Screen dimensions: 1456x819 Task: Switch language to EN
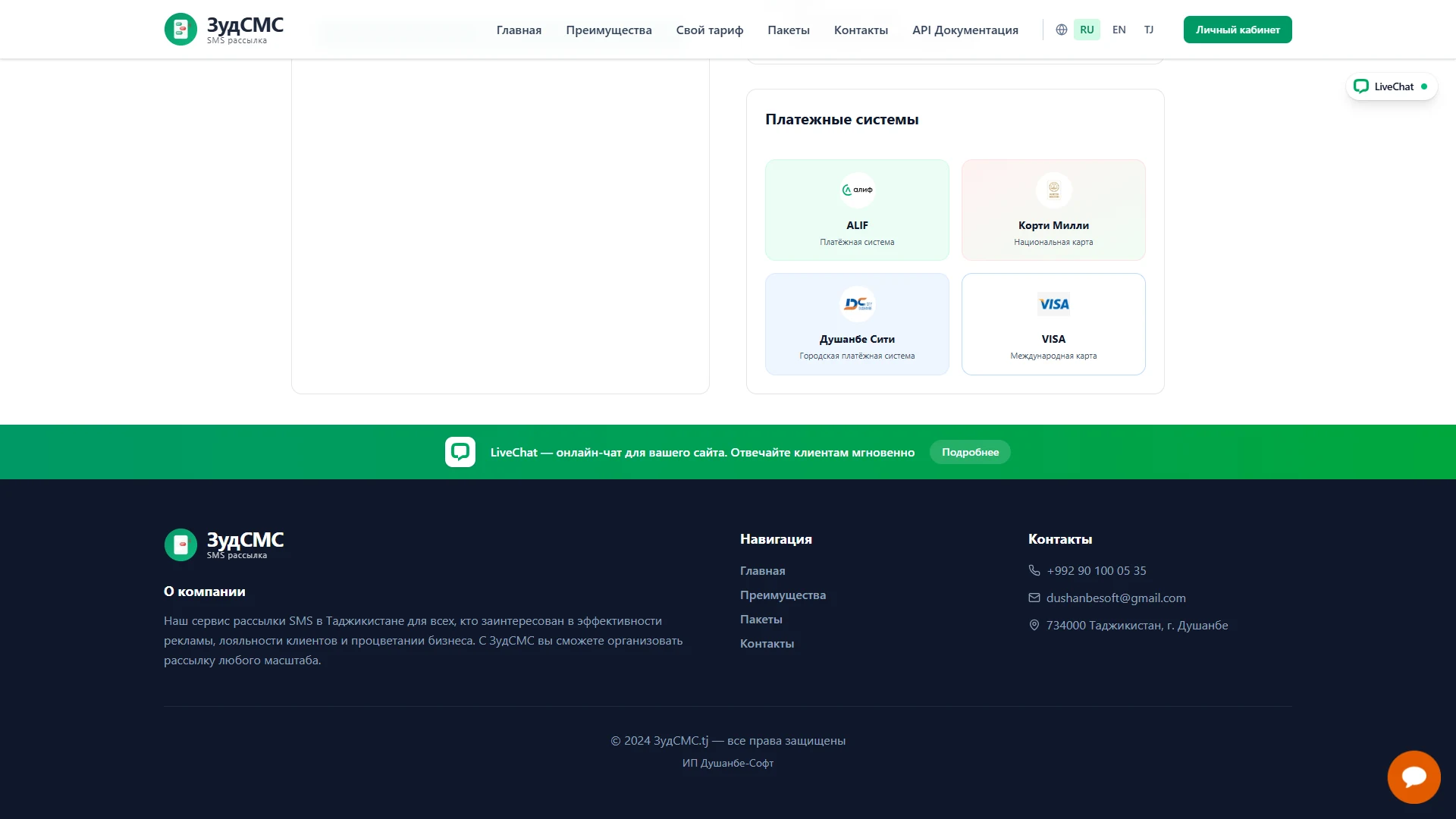pyautogui.click(x=1119, y=30)
